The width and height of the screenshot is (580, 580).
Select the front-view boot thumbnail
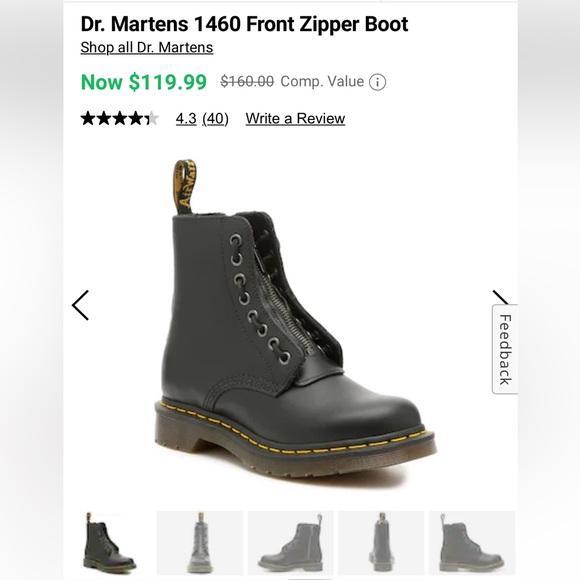coord(200,543)
